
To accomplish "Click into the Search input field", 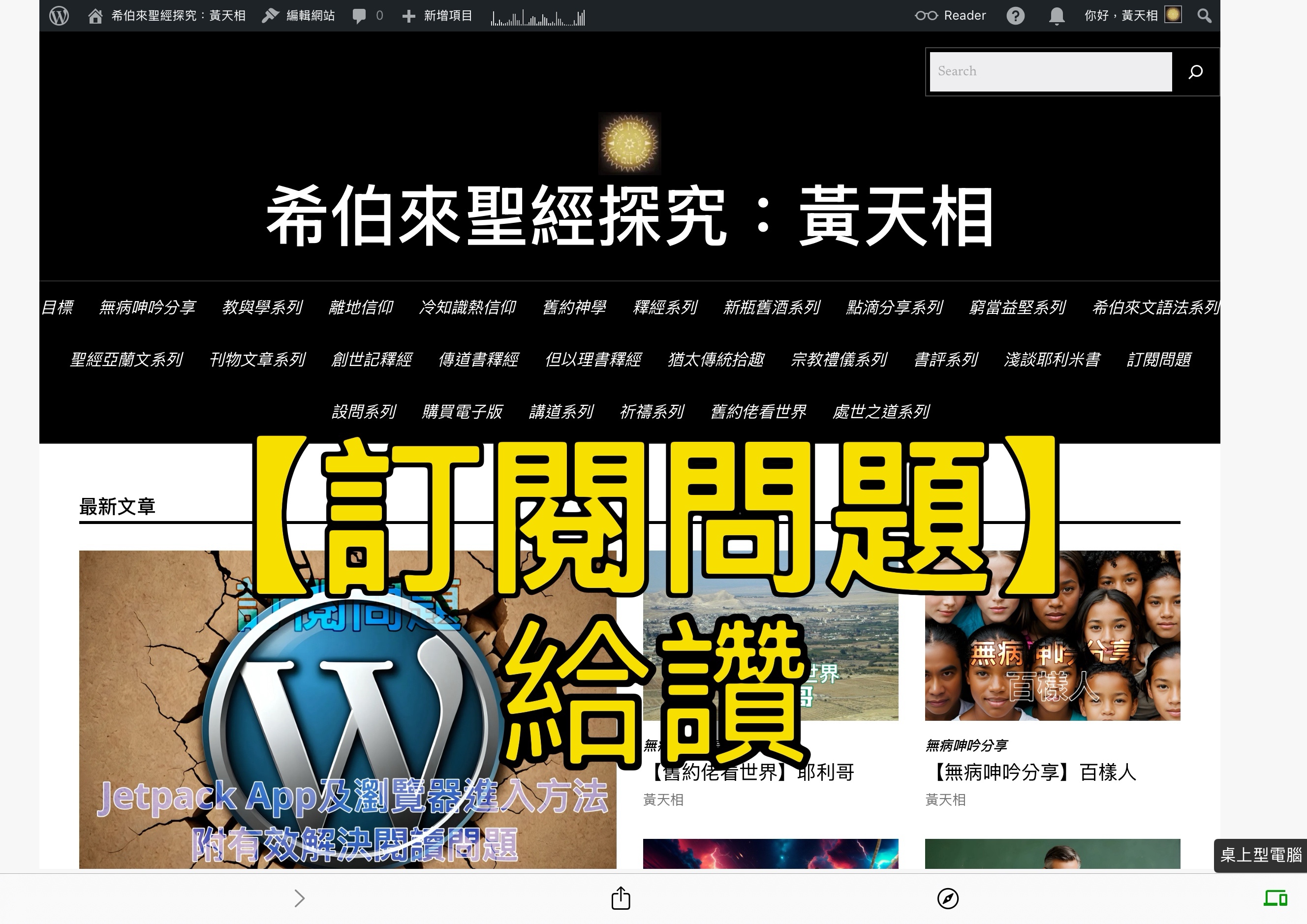I will 1050,71.
